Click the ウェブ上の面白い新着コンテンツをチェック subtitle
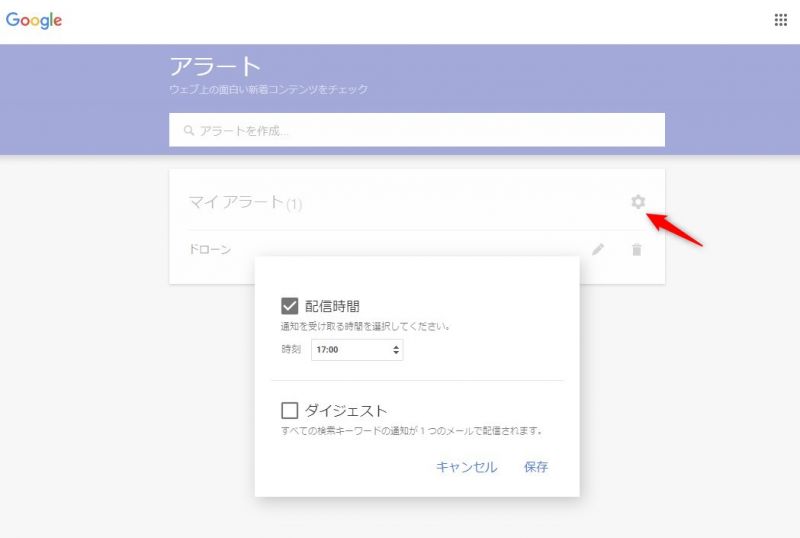Image resolution: width=800 pixels, height=538 pixels. pos(268,89)
